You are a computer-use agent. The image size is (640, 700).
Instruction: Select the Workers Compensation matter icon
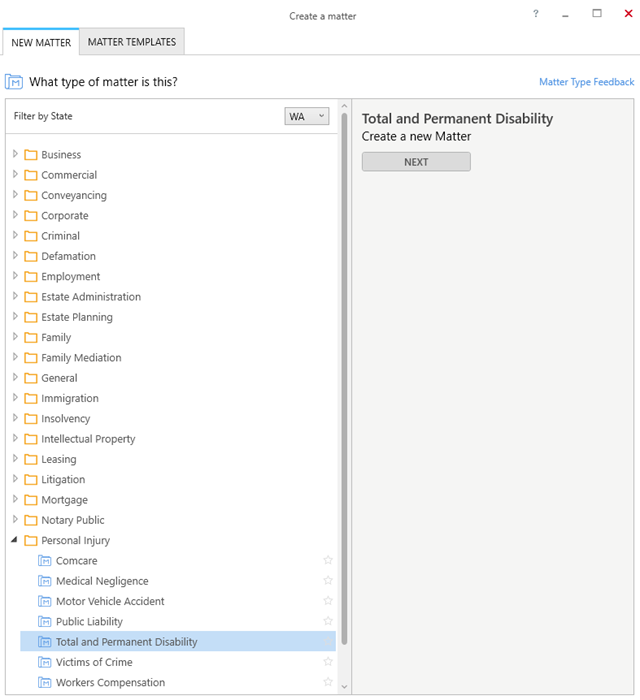(x=44, y=683)
